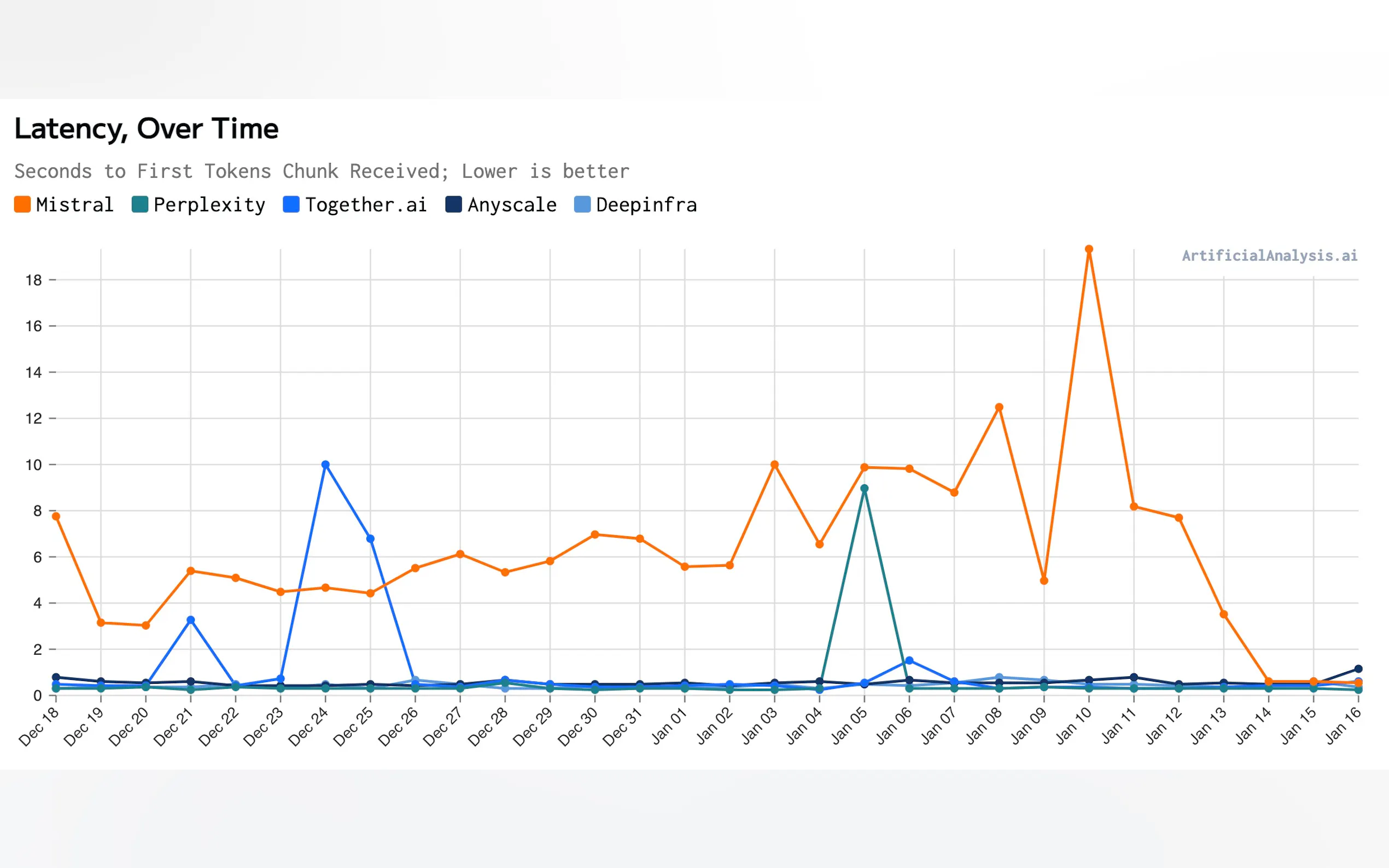Screen dimensions: 1389x868
Task: Toggle the Deepinfra series legend label
Action: tap(646, 205)
